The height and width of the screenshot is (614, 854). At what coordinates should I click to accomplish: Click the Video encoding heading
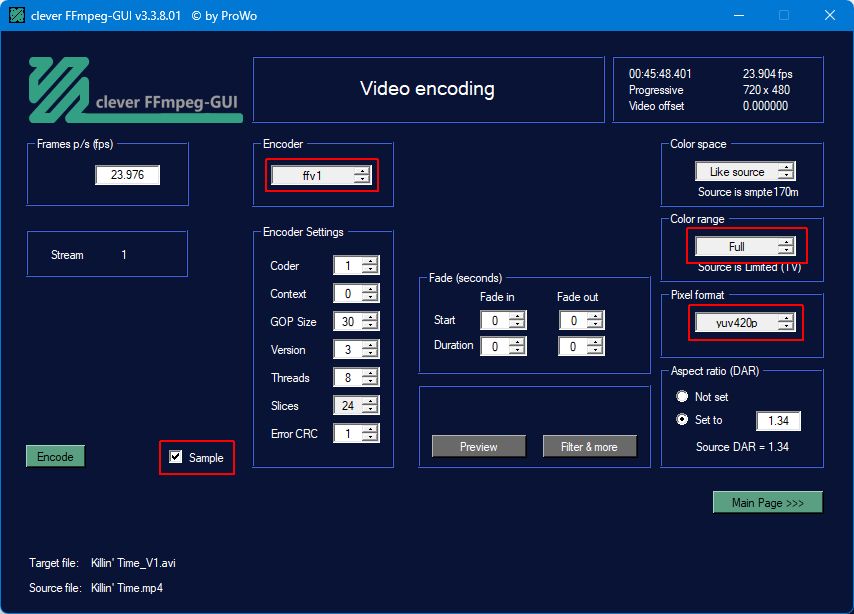pos(428,88)
